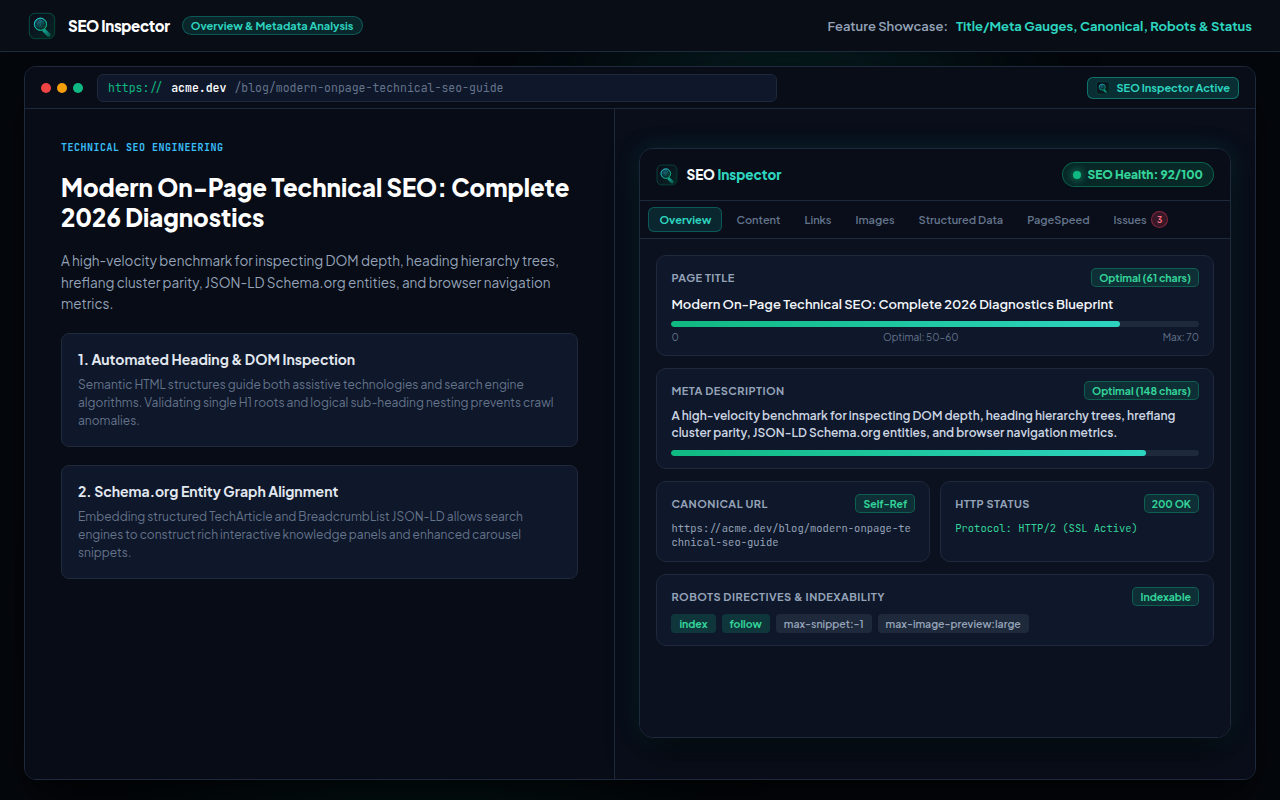The height and width of the screenshot is (800, 1280).
Task: Click the SEO Inspector title in top header
Action: point(119,26)
